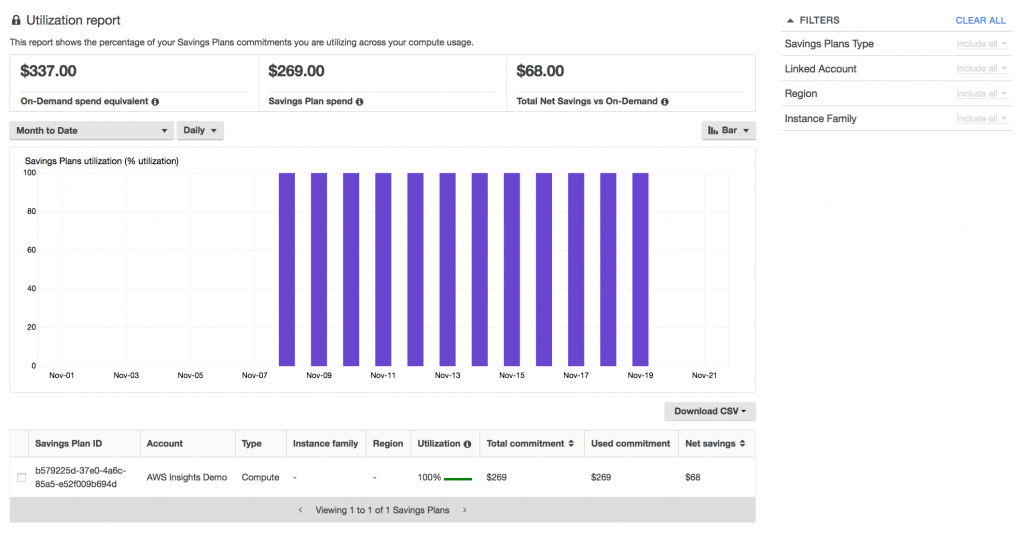Screen dimensions: 1024x535
Task: Click info icon next to Savings Plan spend
Action: pos(359,102)
